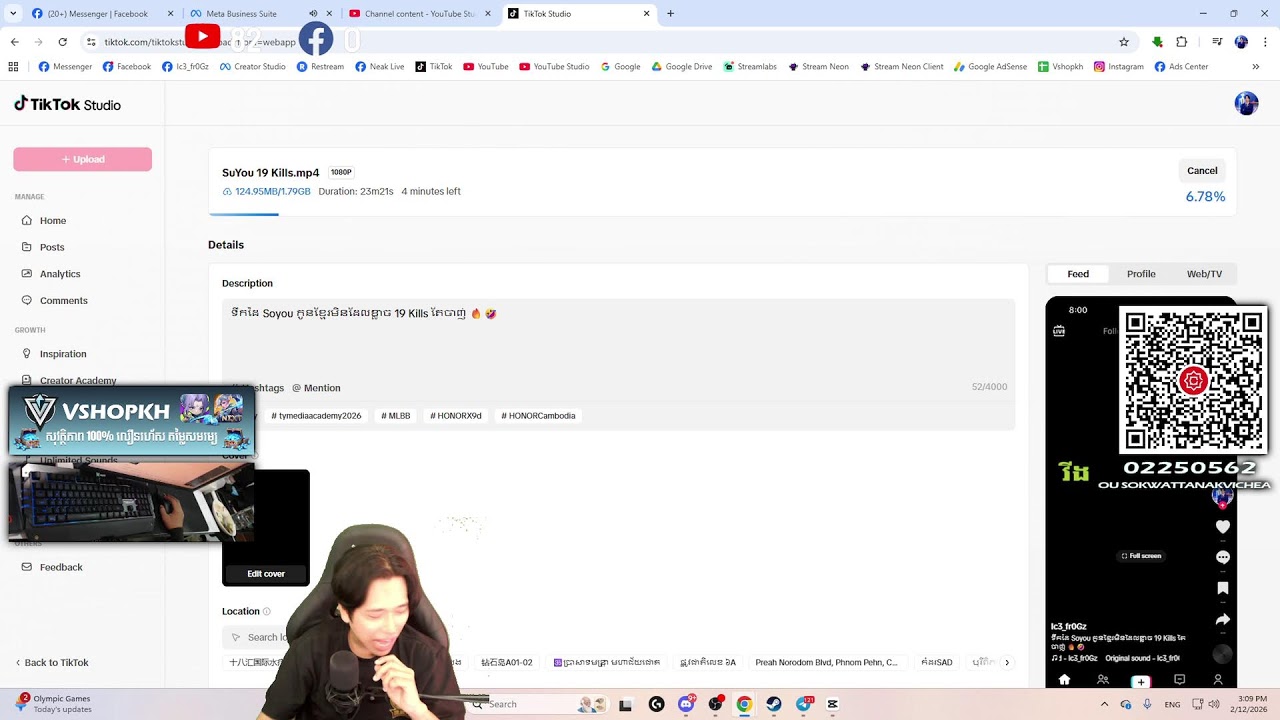This screenshot has width=1280, height=720.
Task: Select the #HONORCambodia hashtag suggestion
Action: (x=538, y=416)
